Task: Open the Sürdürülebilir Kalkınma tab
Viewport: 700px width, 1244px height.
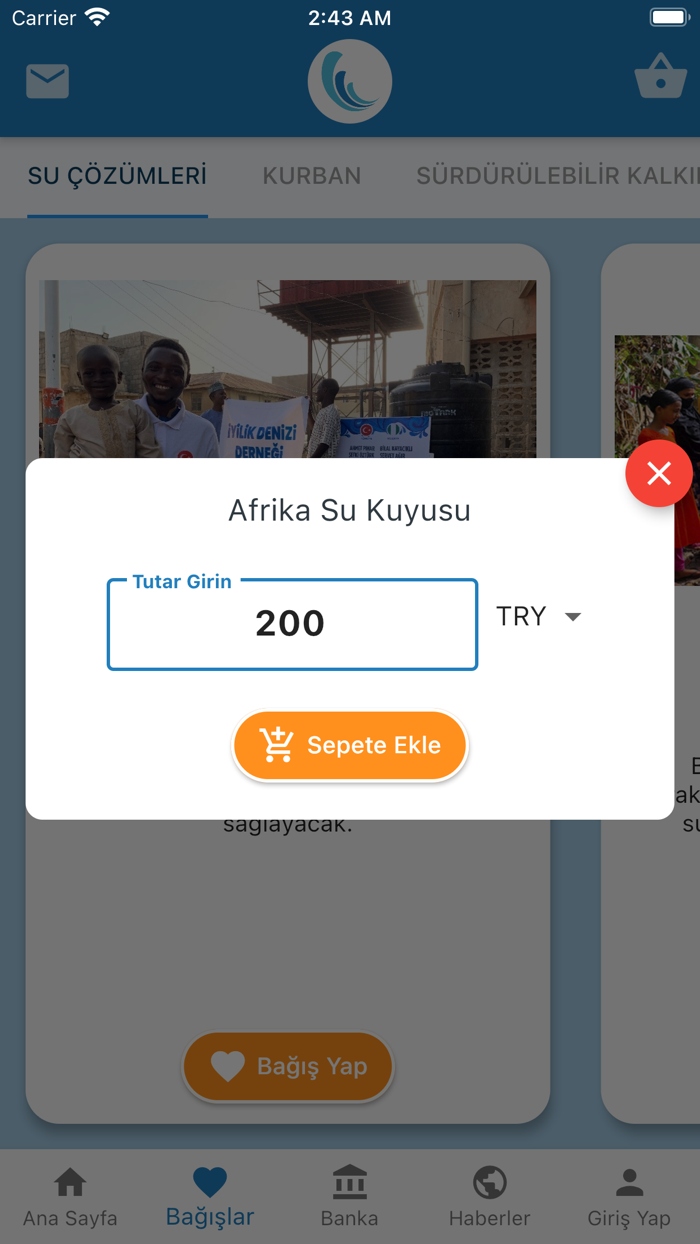Action: (x=557, y=176)
